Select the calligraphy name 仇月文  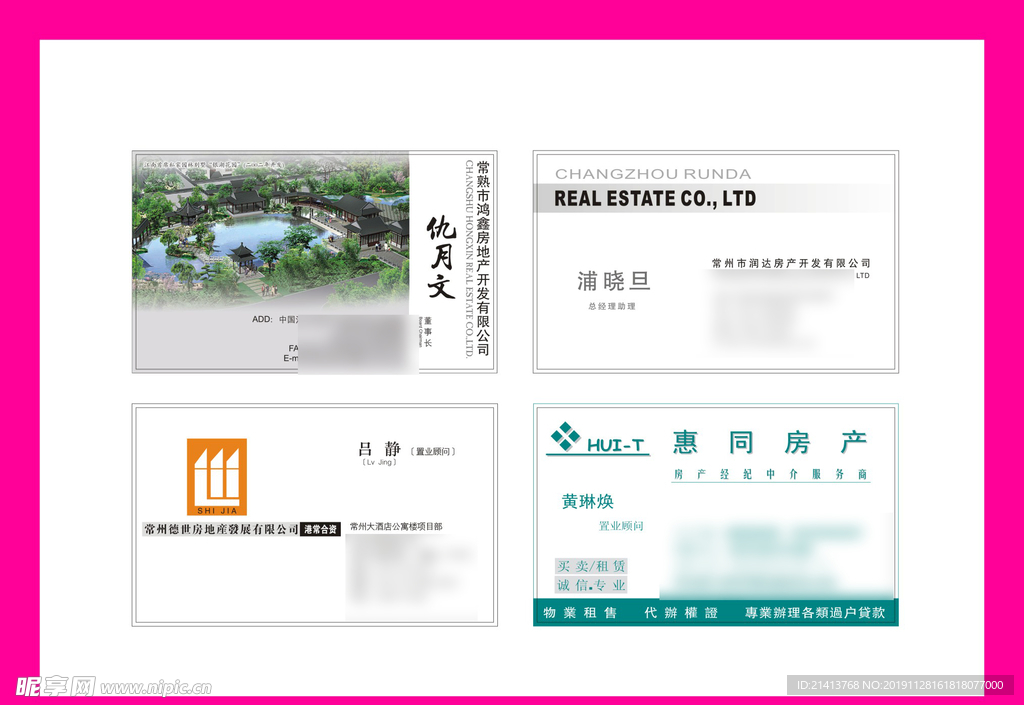coord(441,258)
